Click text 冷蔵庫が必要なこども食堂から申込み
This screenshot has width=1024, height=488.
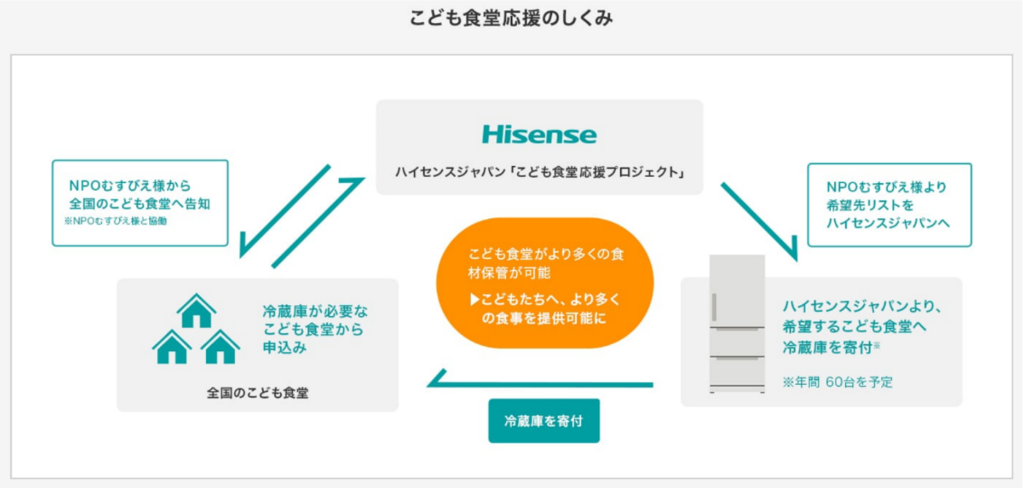[x=314, y=329]
